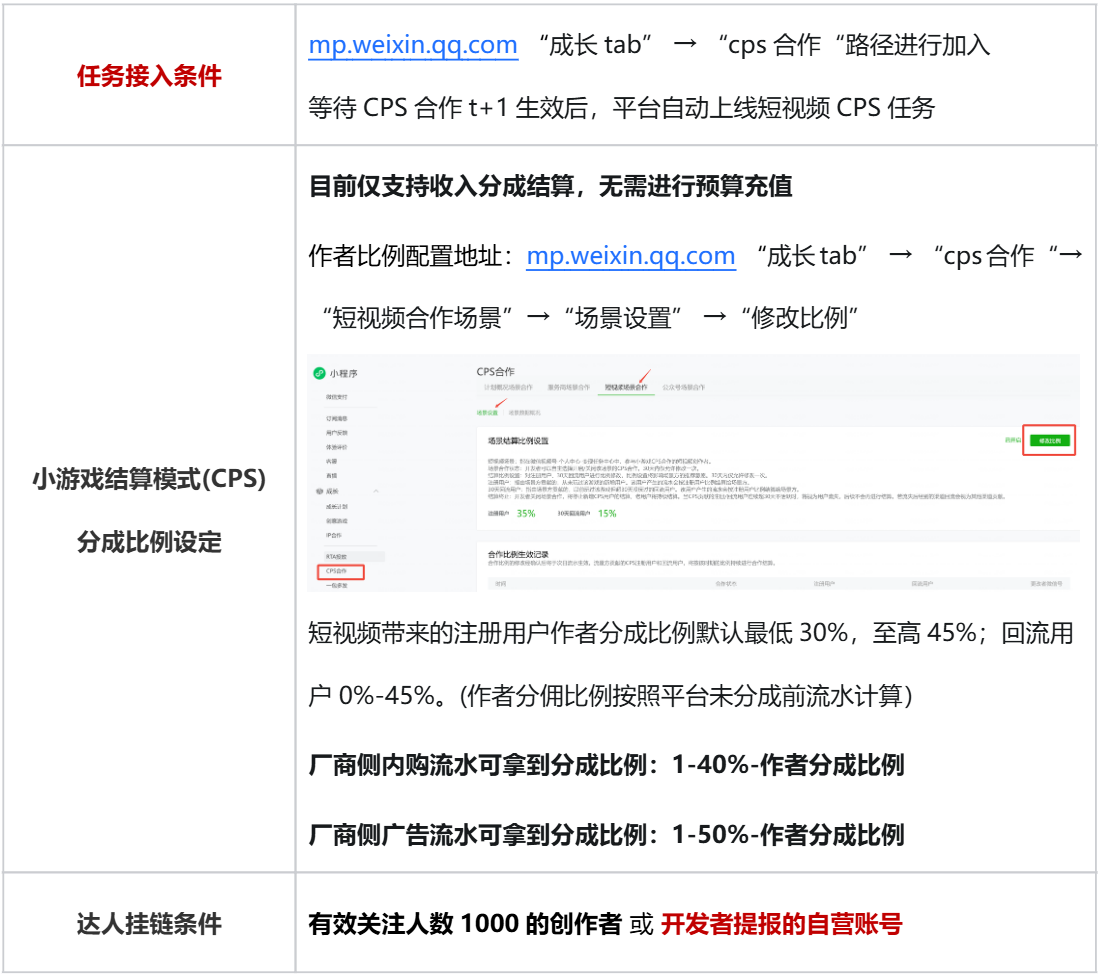Screen dimensions: 1100x976
Task: Click the 15% returning user ratio value
Action: 607,514
